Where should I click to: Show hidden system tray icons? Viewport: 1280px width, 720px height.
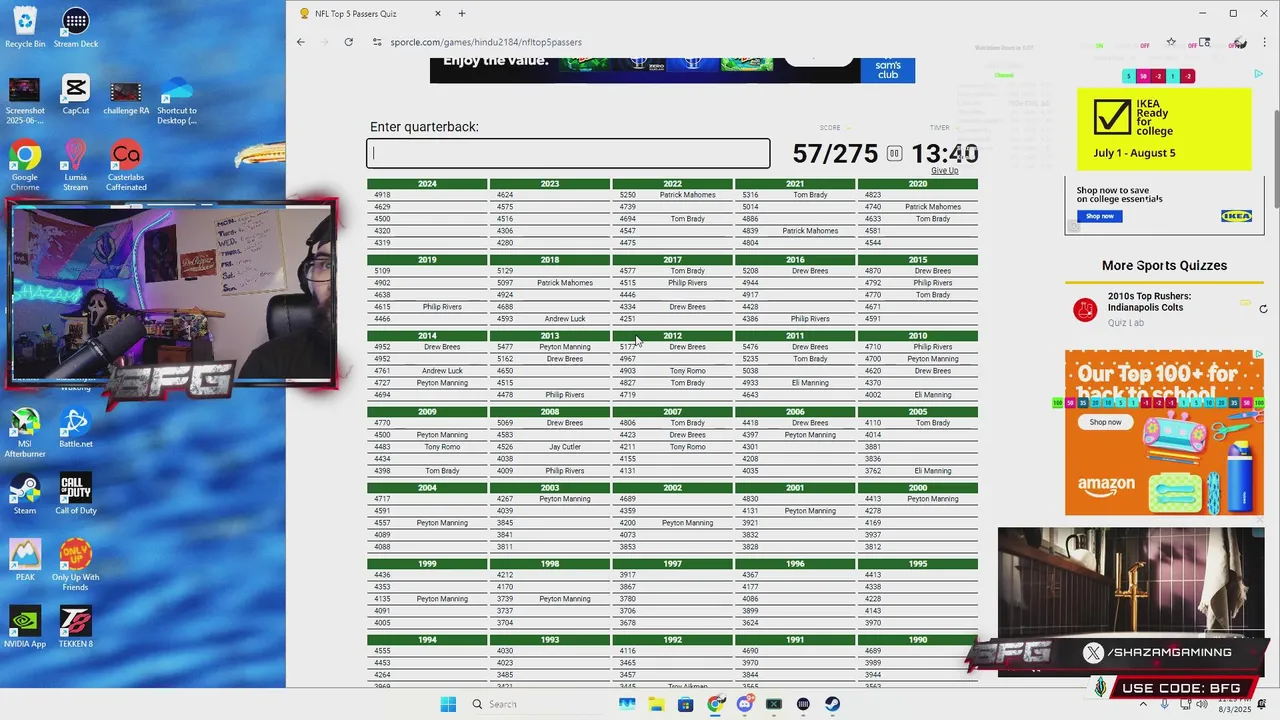1143,704
